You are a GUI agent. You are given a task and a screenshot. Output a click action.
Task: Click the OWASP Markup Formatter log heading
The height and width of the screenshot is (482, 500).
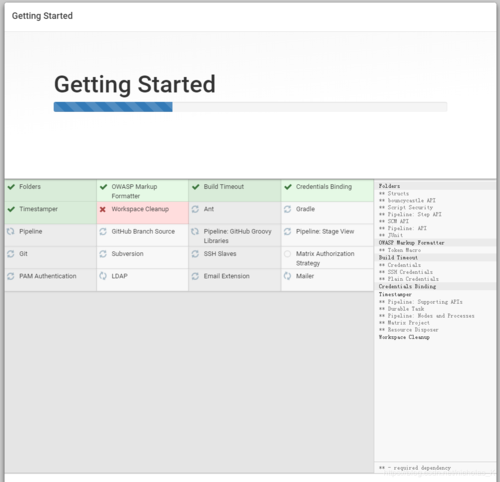coord(411,243)
